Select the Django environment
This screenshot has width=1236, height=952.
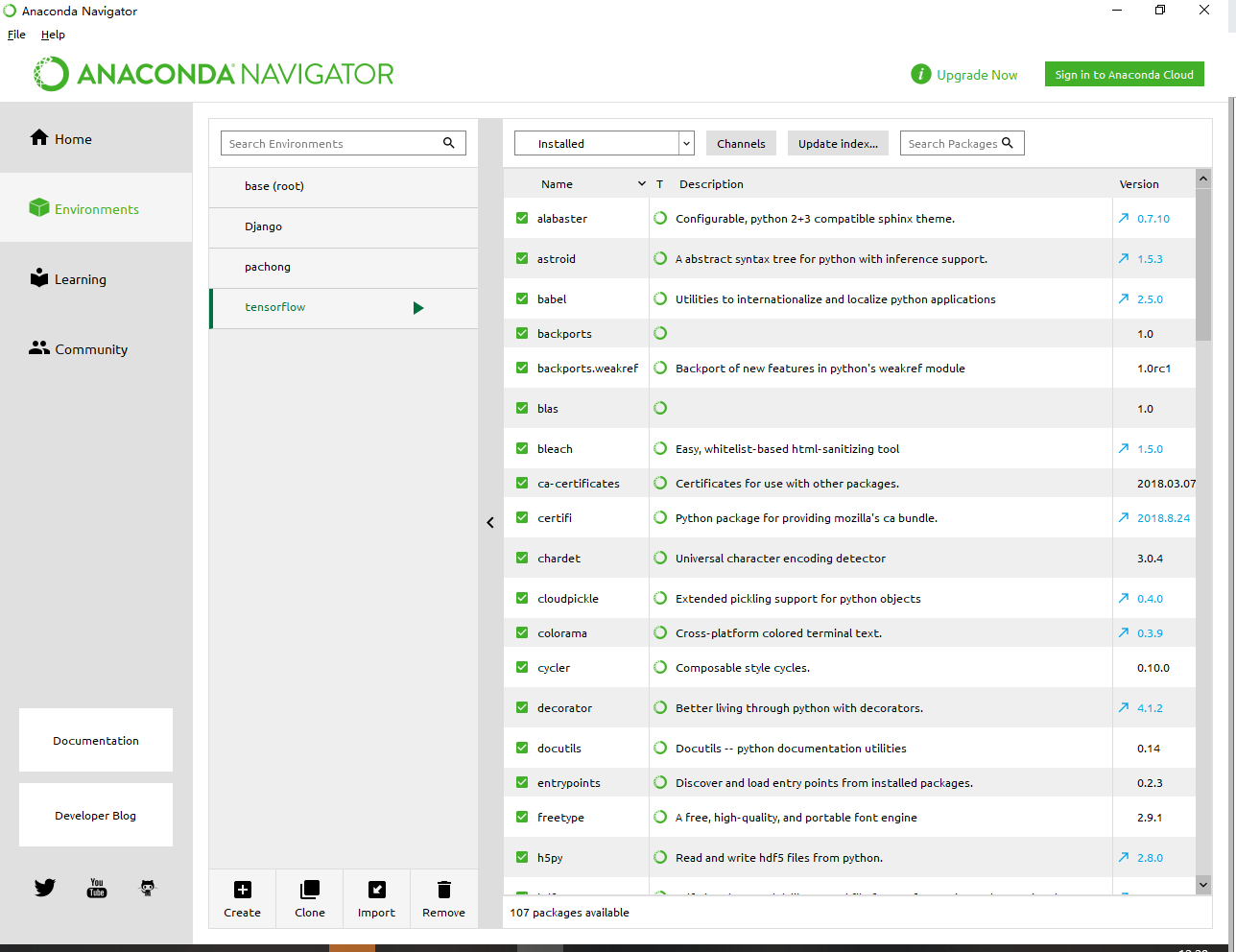tap(344, 226)
